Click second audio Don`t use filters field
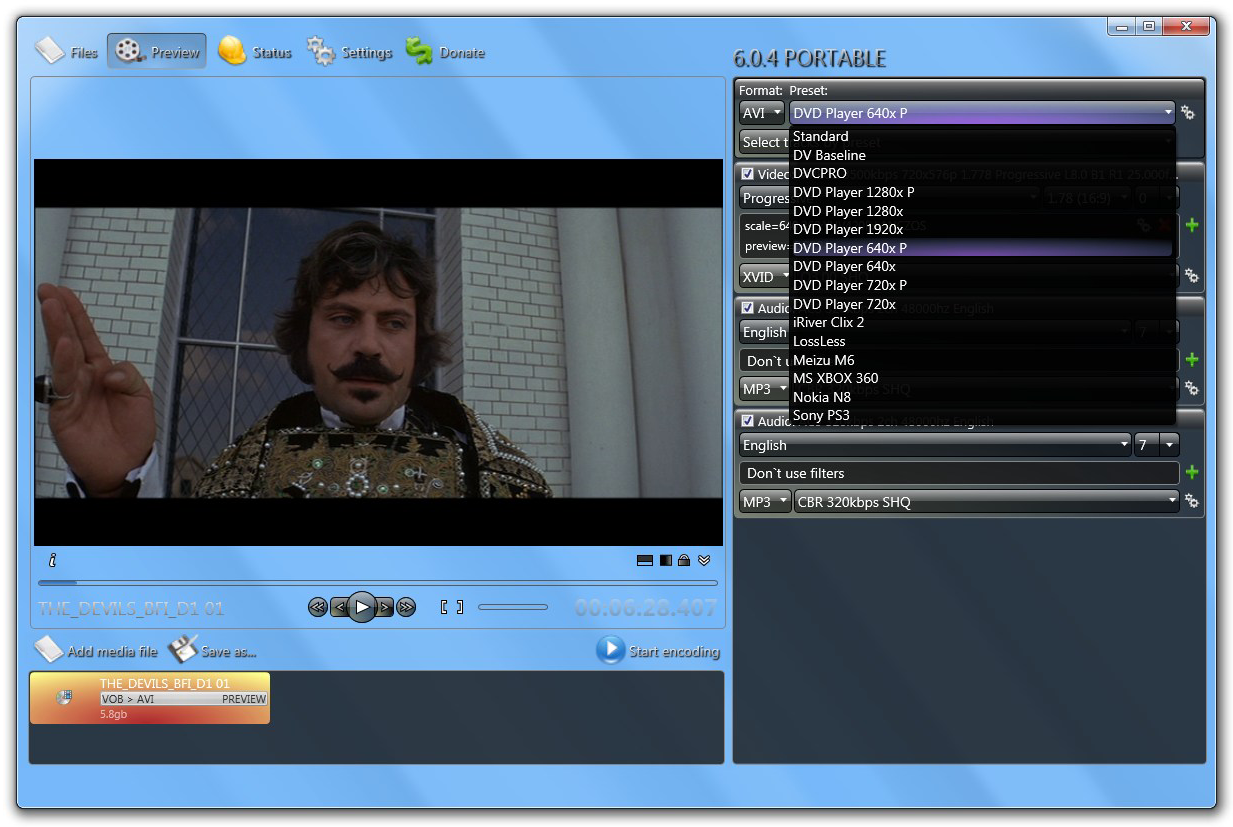 960,473
